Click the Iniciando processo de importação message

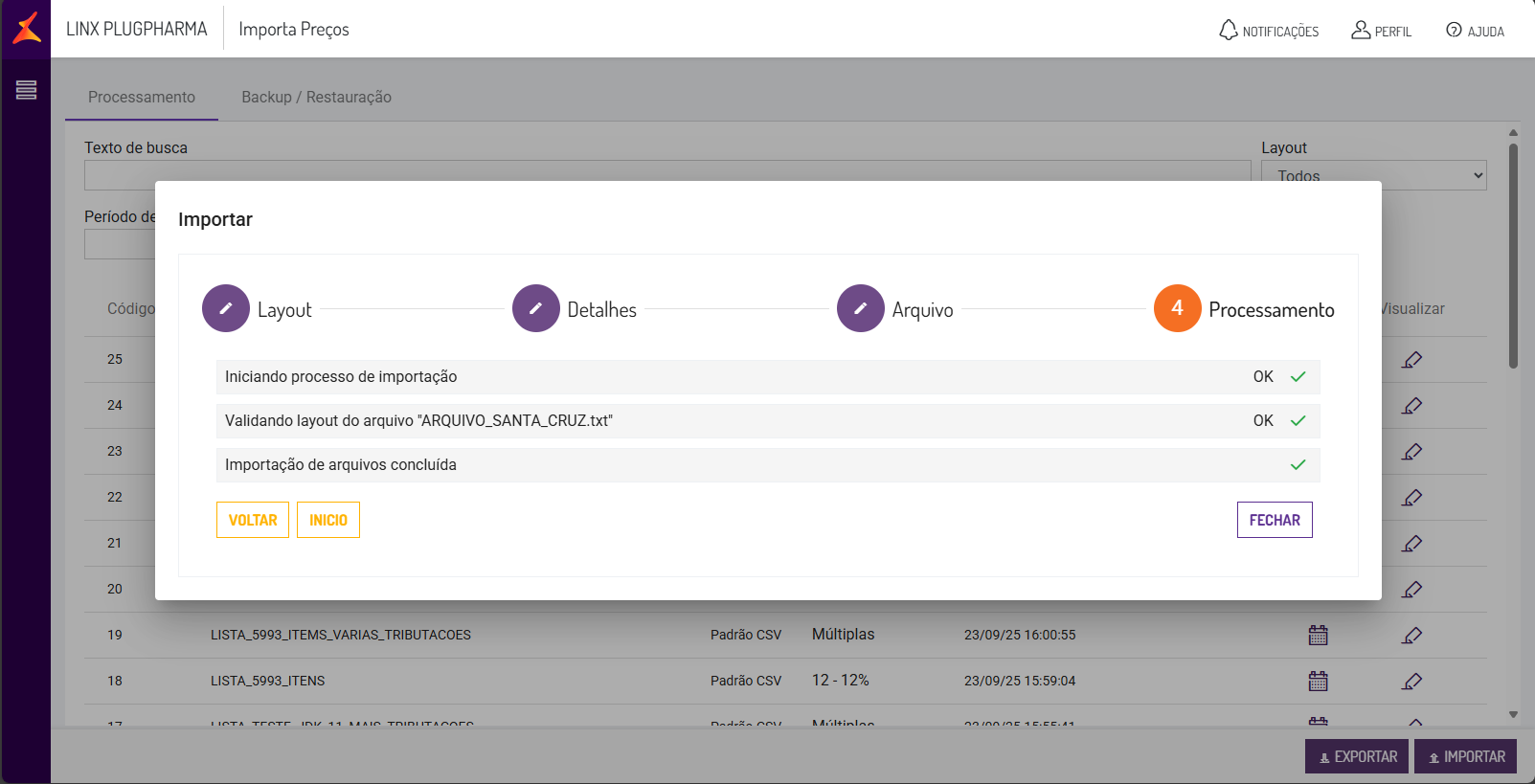[341, 376]
